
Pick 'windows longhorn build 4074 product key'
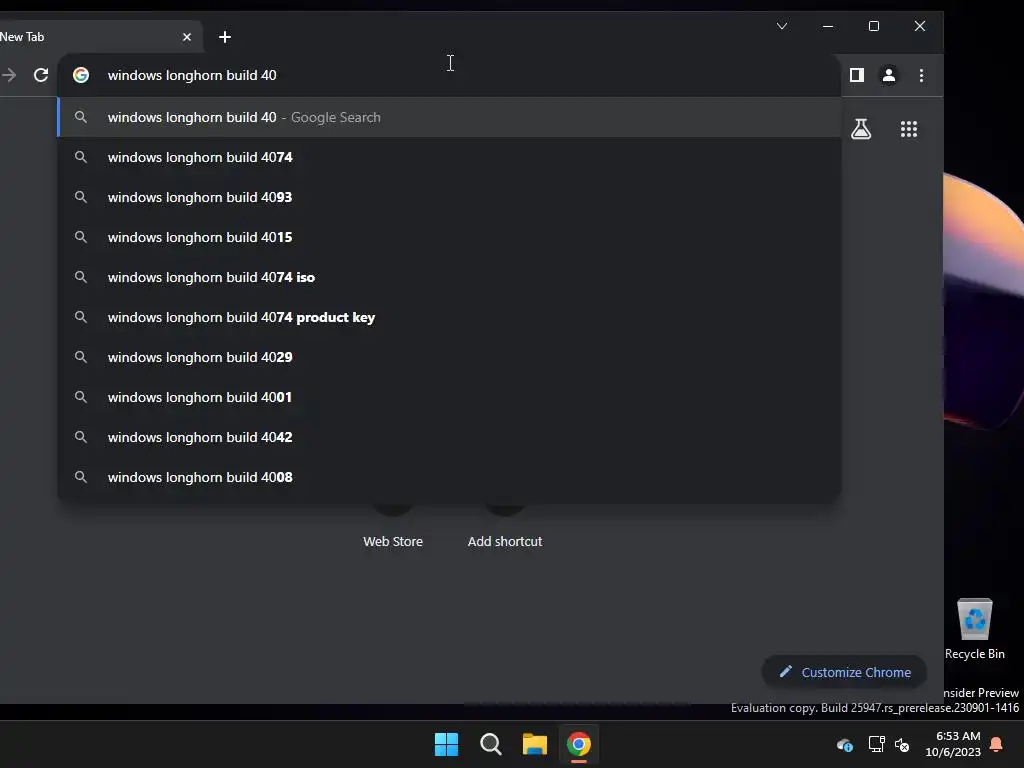(449, 317)
